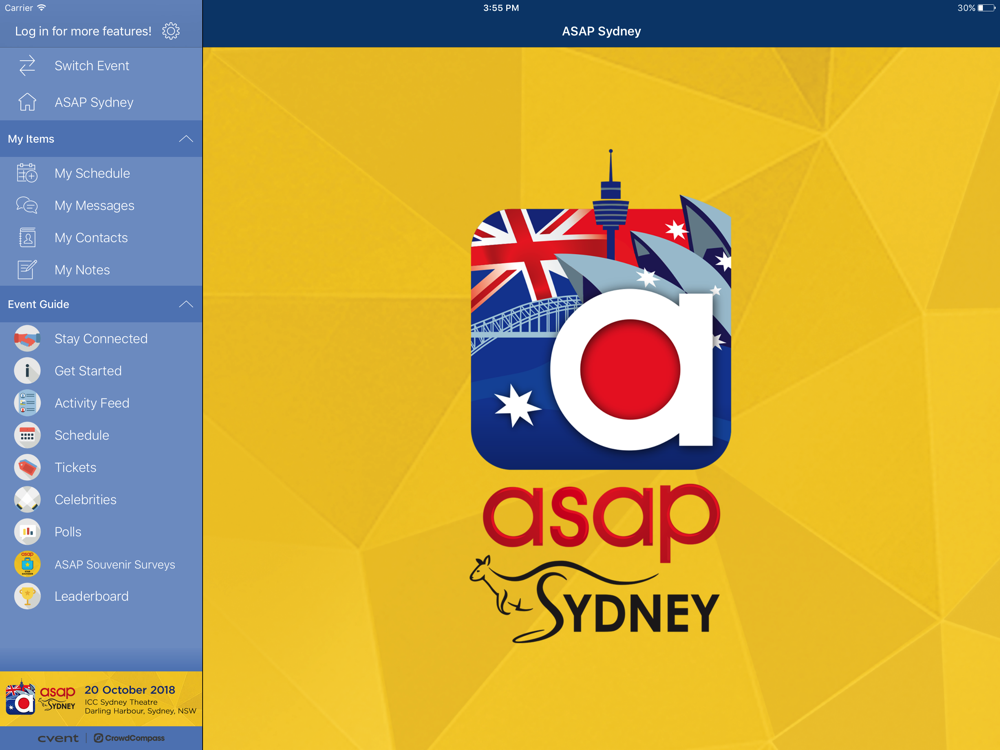Click the ASAP Souvenir Surveys icon
Screen dimensions: 1000x750
pyautogui.click(x=27, y=564)
